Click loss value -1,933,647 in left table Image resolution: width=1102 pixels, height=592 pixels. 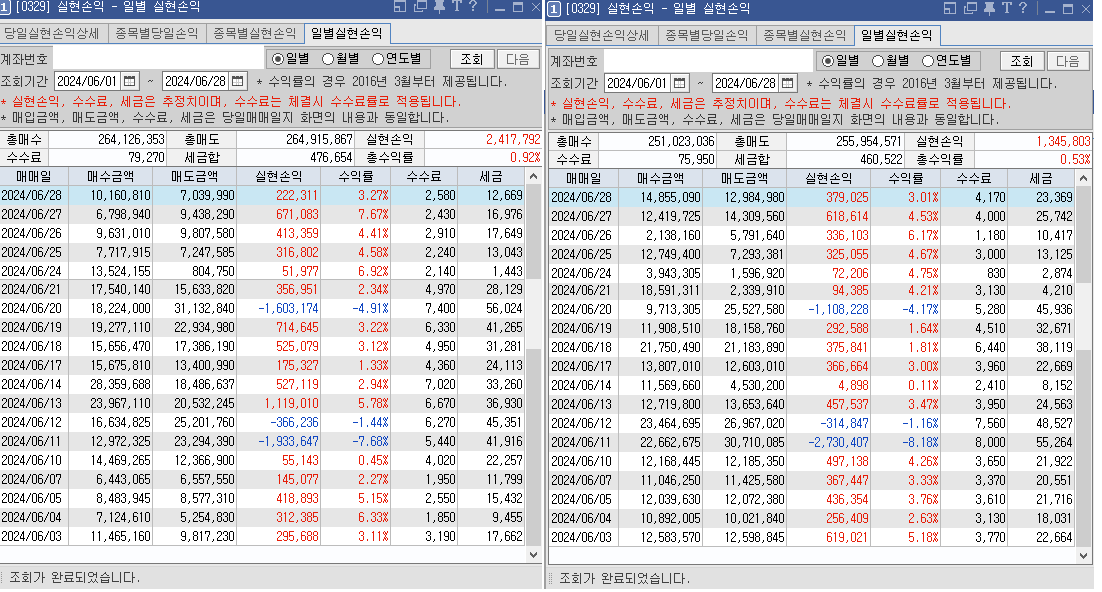288,442
